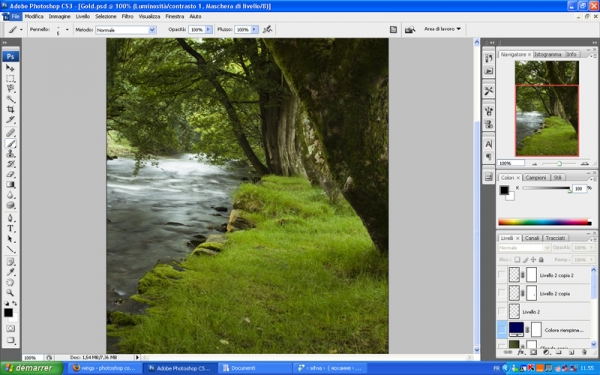Enable airbrush in options bar
The width and height of the screenshot is (600, 375).
pos(267,29)
